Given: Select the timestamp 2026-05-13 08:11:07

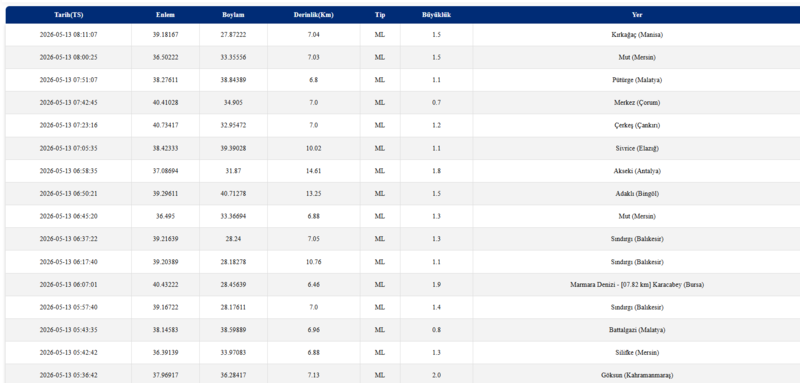Looking at the screenshot, I should pos(68,35).
